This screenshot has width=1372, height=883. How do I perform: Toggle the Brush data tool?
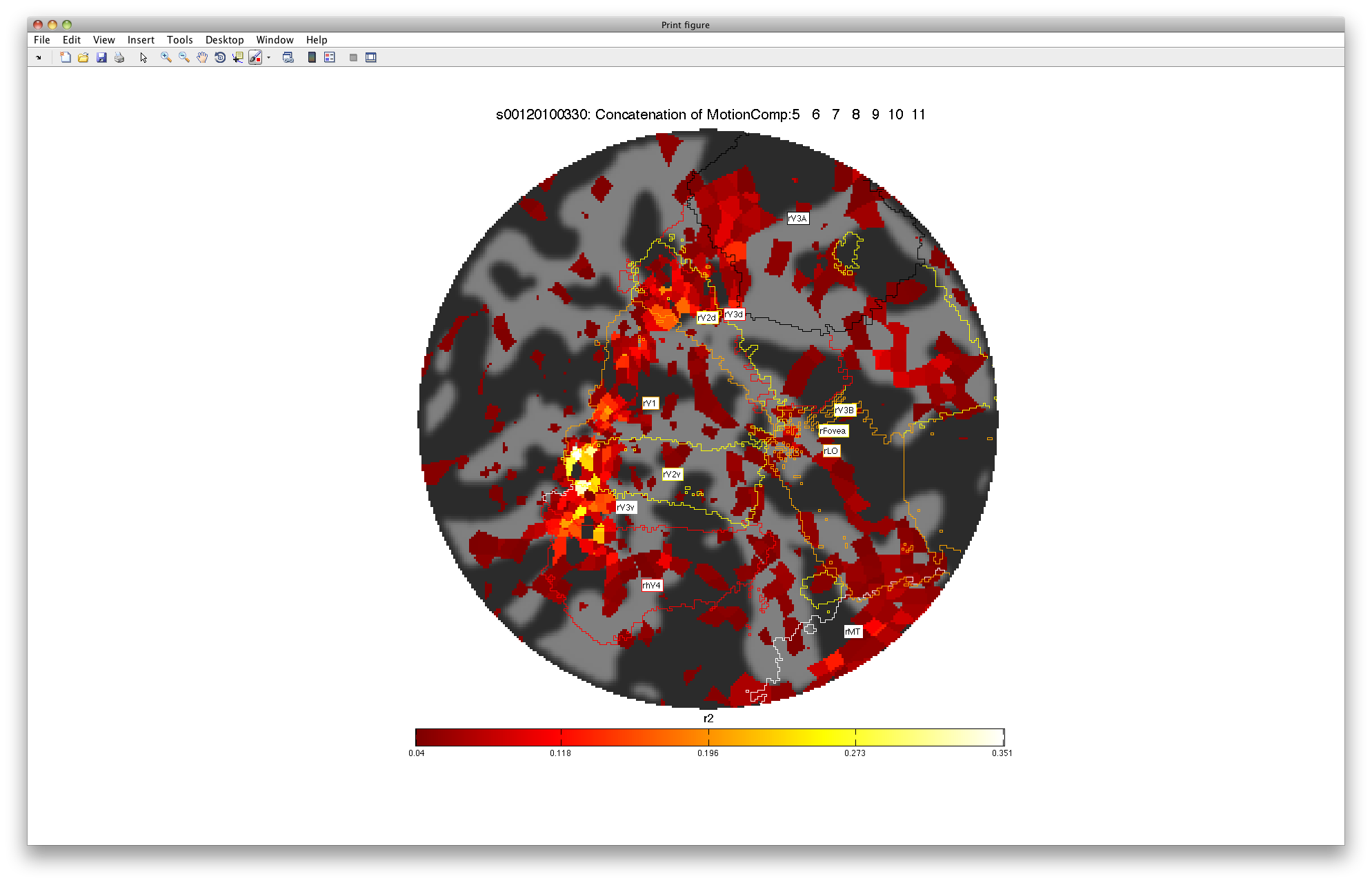tap(255, 57)
